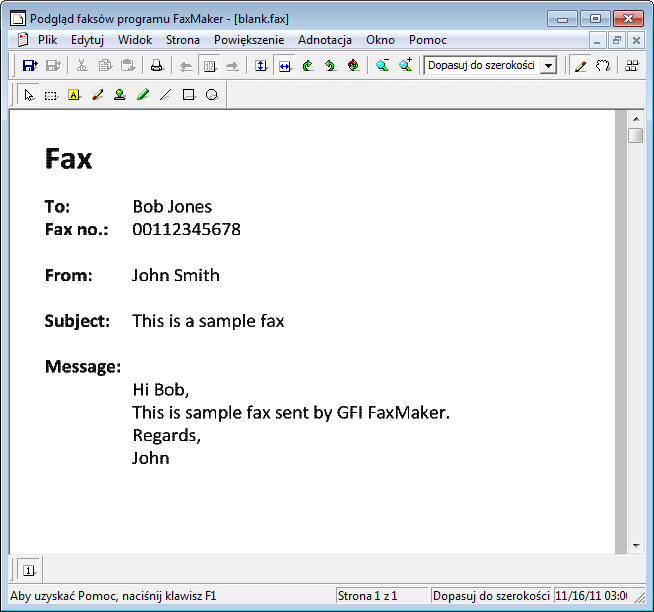
Task: Click the Paste clipboard icon
Action: 128,65
